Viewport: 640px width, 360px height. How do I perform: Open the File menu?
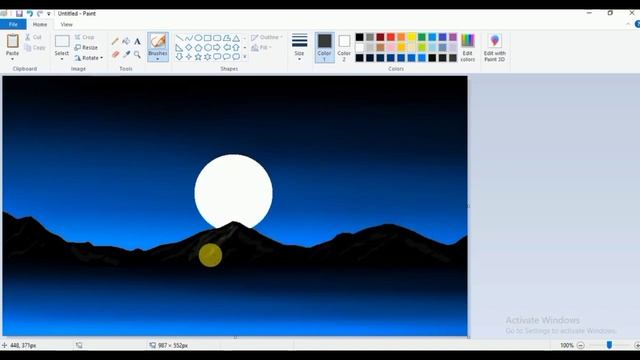coord(13,24)
